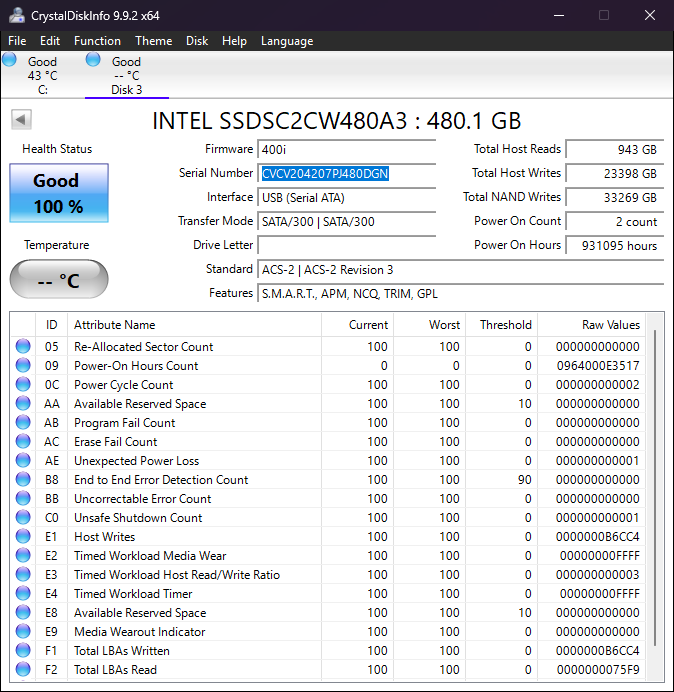This screenshot has height=692, width=674.
Task: Open the Edit menu
Action: (x=50, y=41)
